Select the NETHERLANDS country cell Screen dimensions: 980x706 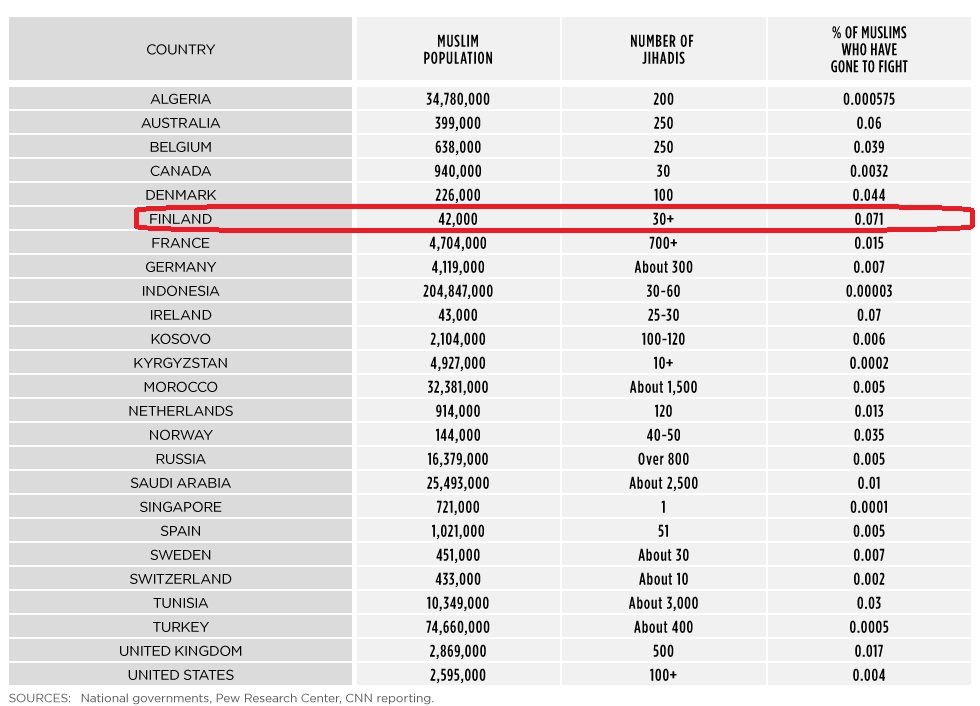[x=181, y=411]
